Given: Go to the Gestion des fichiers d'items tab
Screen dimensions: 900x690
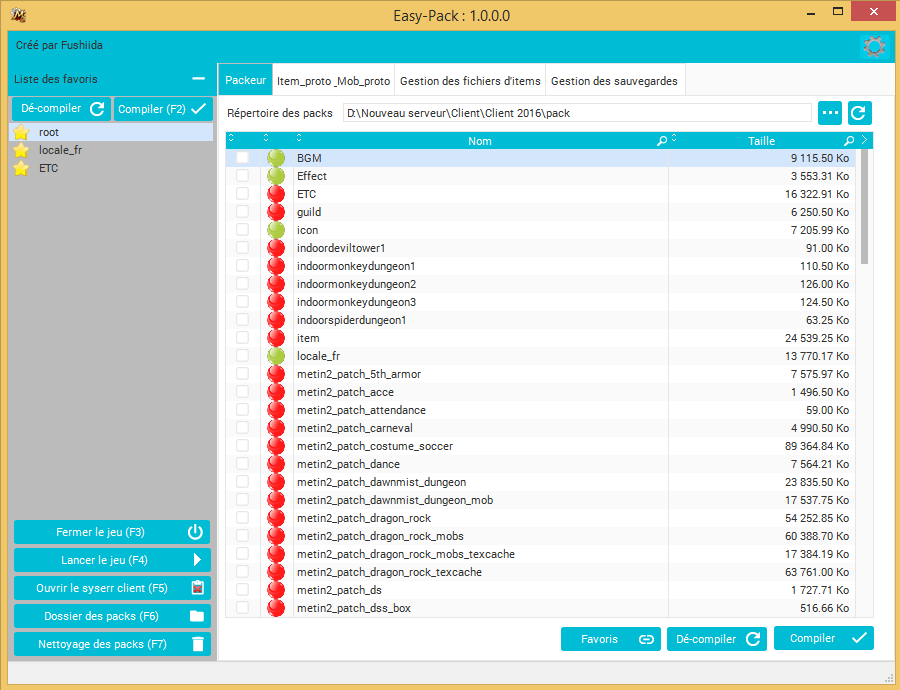Looking at the screenshot, I should click(x=470, y=81).
